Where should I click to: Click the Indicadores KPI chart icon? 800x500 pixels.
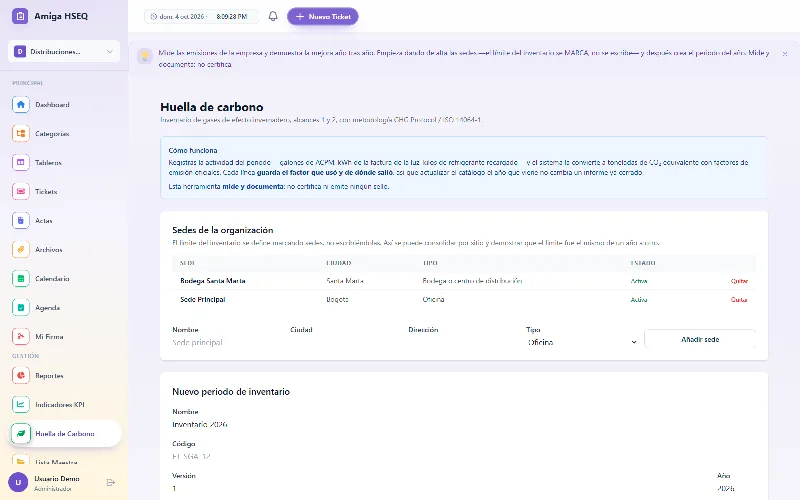(20, 405)
